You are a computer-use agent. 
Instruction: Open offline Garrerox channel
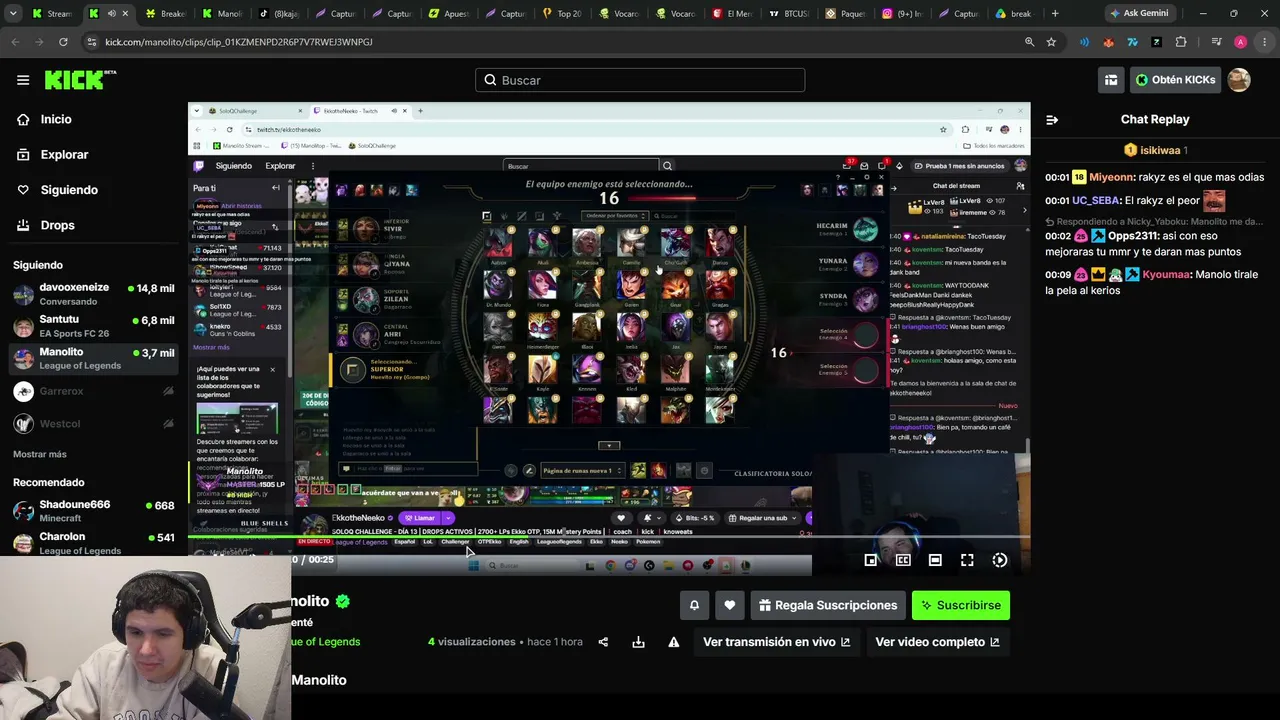94,391
